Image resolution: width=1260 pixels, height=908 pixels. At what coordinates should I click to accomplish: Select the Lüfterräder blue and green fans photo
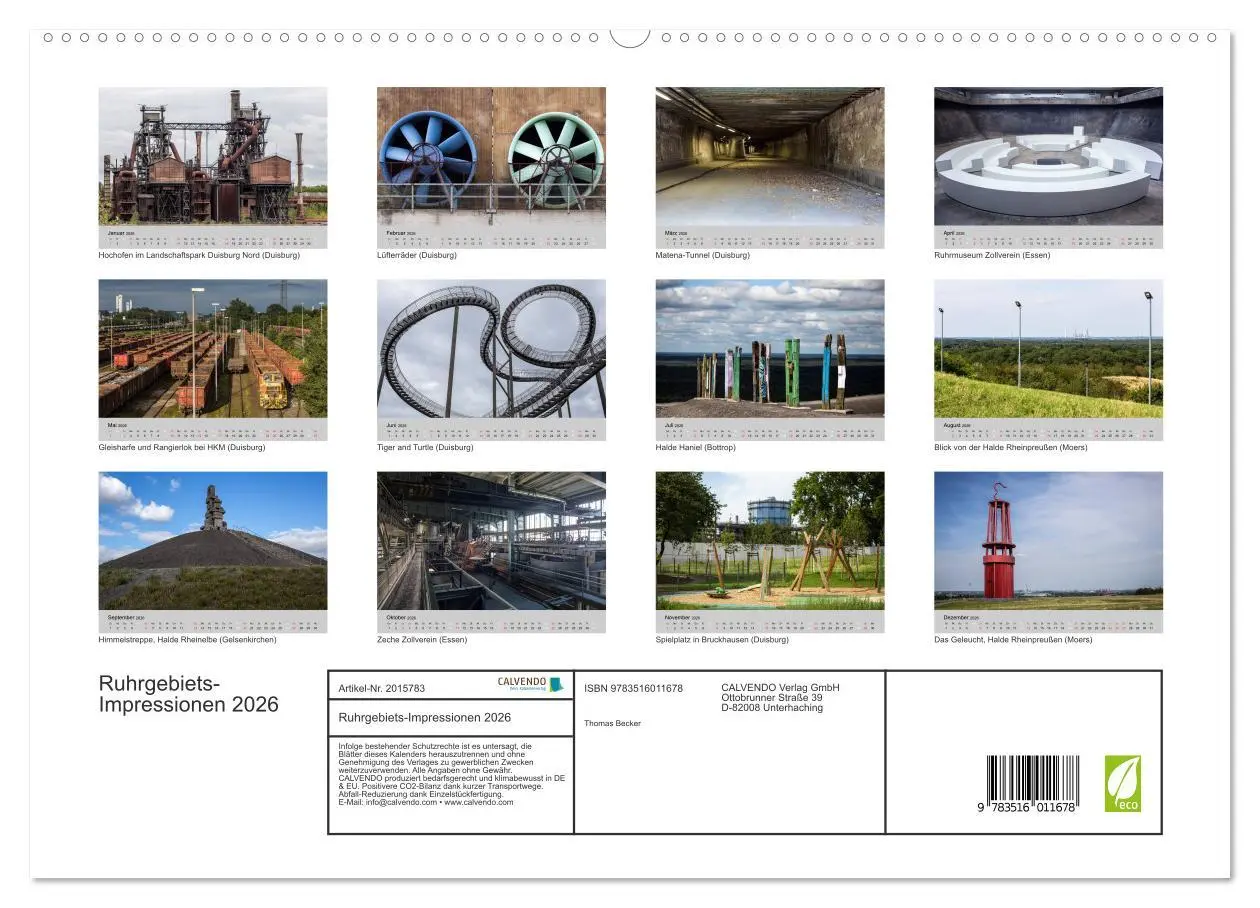point(491,156)
